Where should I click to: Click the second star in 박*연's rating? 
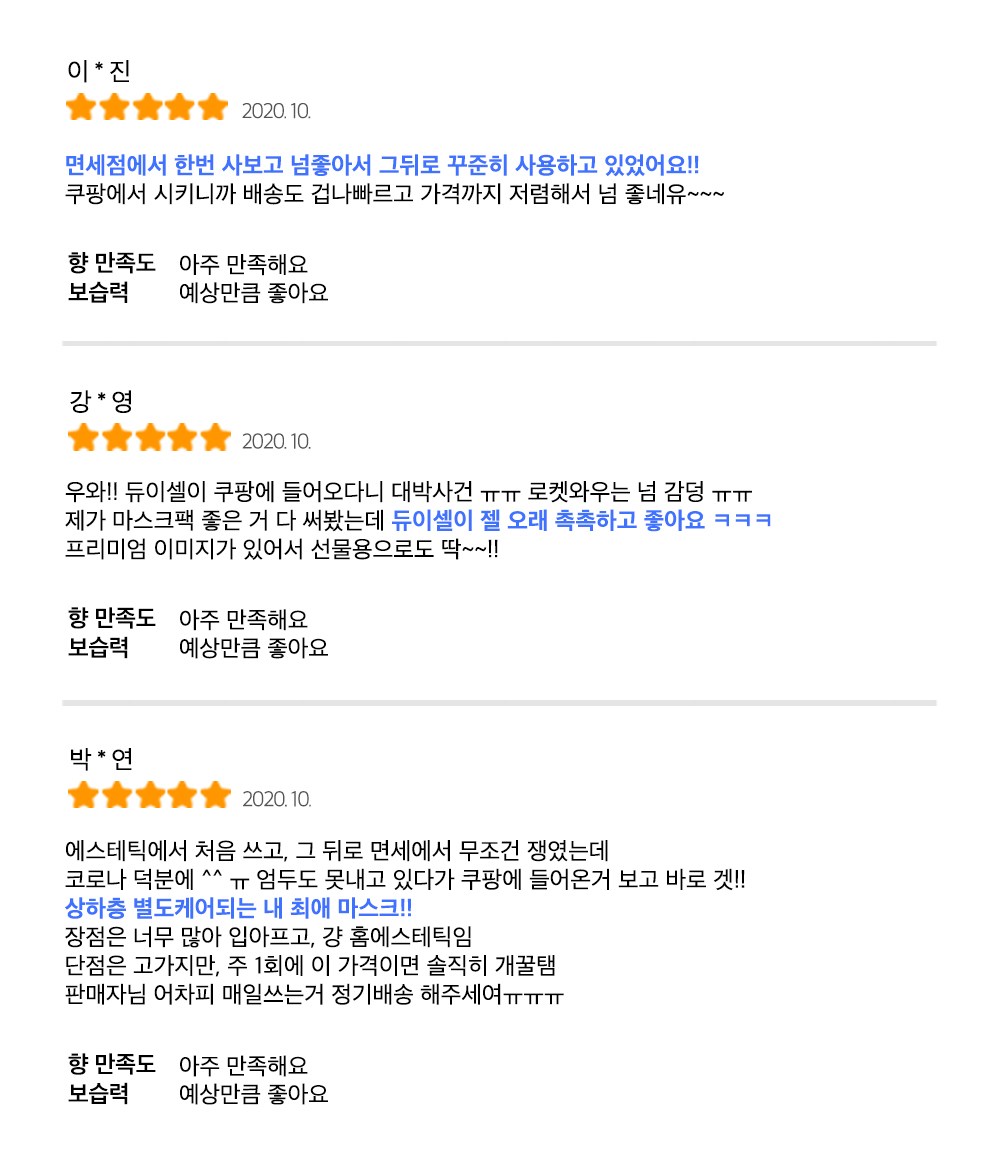pos(115,796)
